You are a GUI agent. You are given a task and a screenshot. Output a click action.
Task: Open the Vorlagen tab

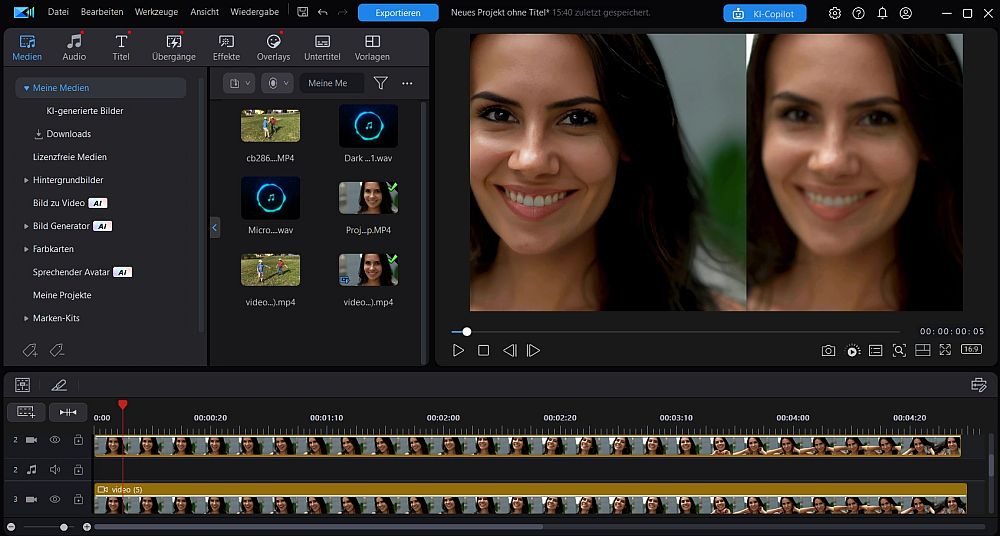pos(372,48)
